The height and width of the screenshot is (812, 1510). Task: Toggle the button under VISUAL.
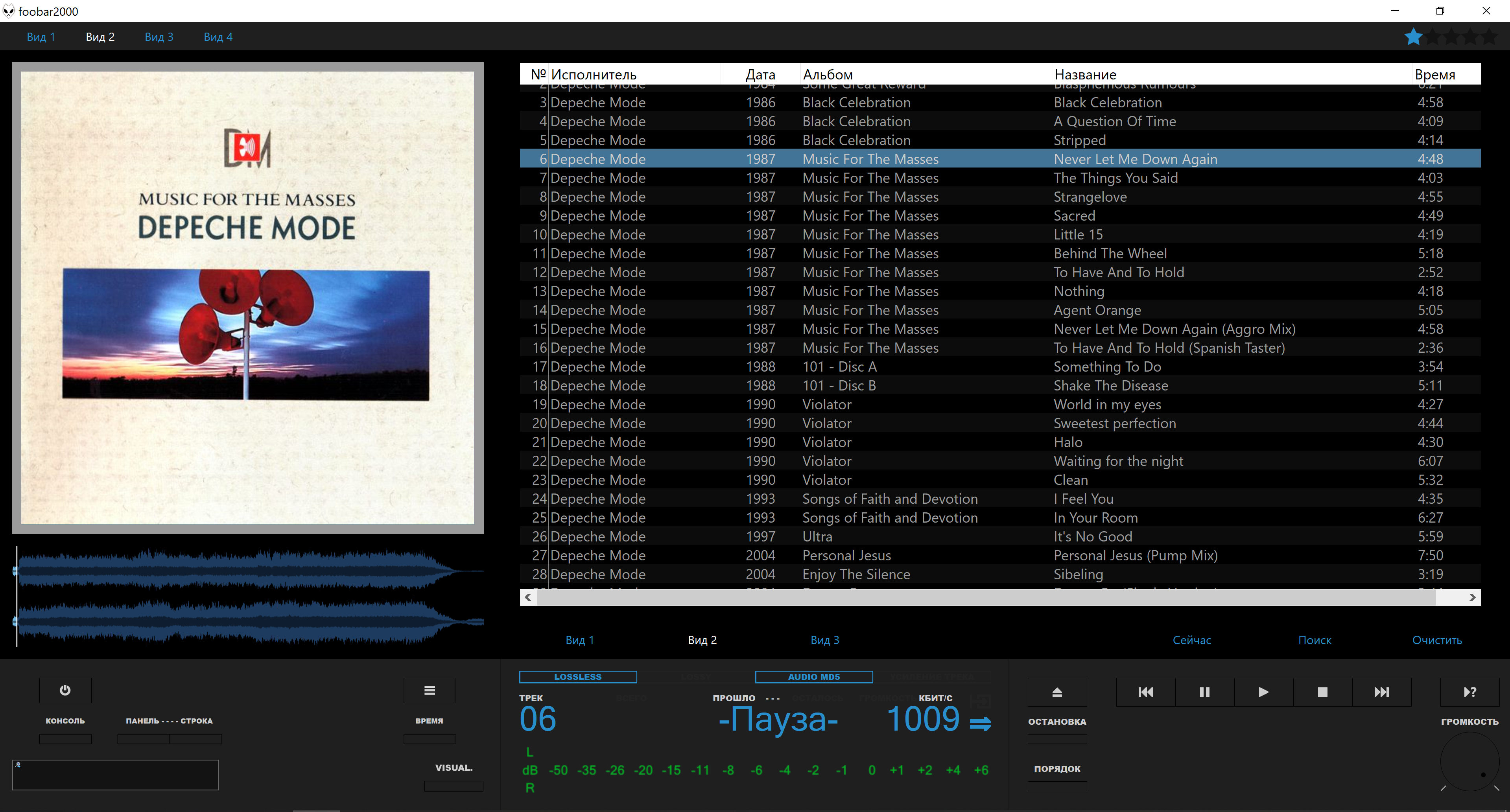pyautogui.click(x=454, y=786)
